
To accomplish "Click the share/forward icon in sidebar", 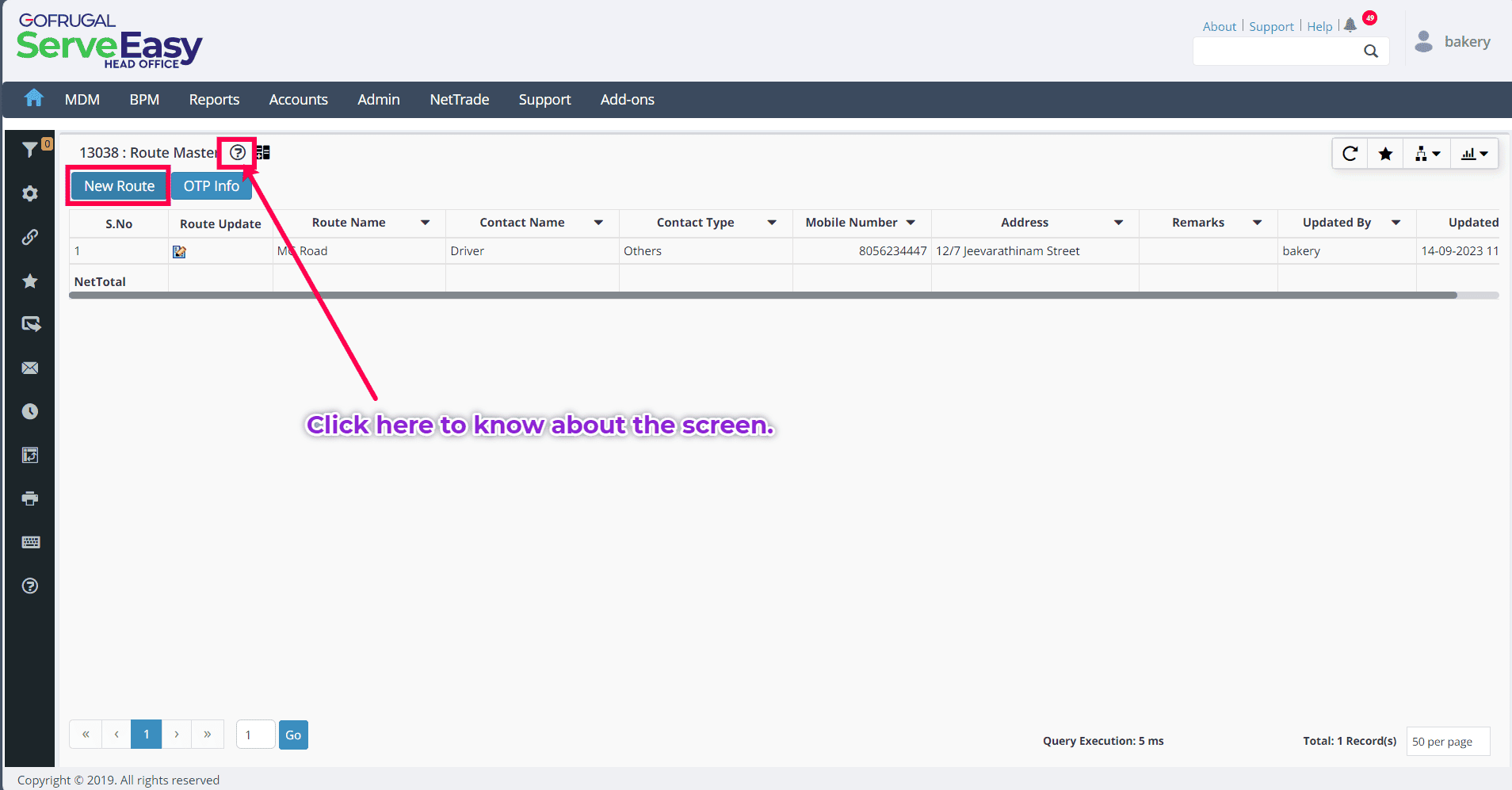I will coord(31,324).
